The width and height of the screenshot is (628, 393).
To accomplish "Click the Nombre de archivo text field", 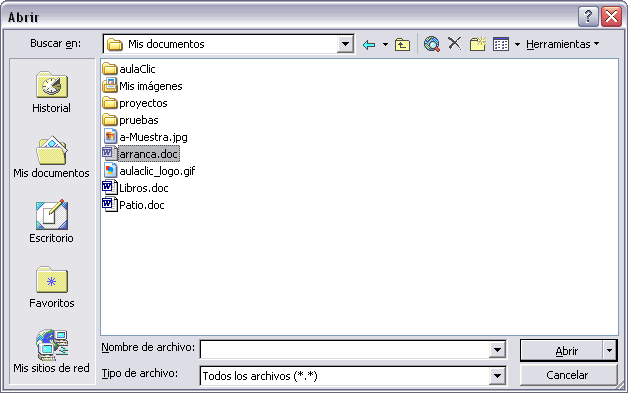I will [x=345, y=350].
